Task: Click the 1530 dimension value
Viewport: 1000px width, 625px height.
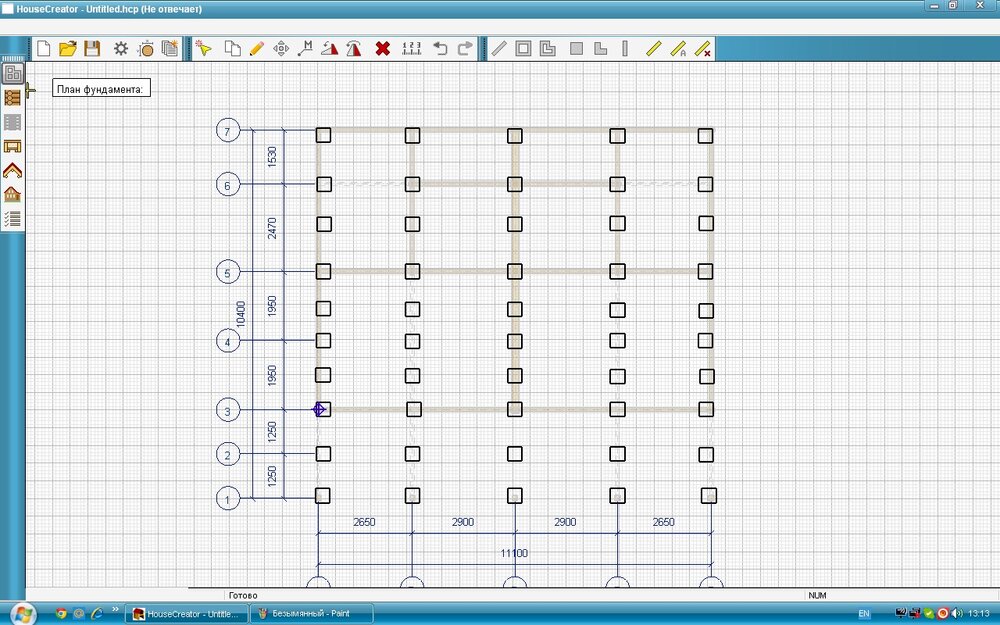Action: tap(272, 157)
